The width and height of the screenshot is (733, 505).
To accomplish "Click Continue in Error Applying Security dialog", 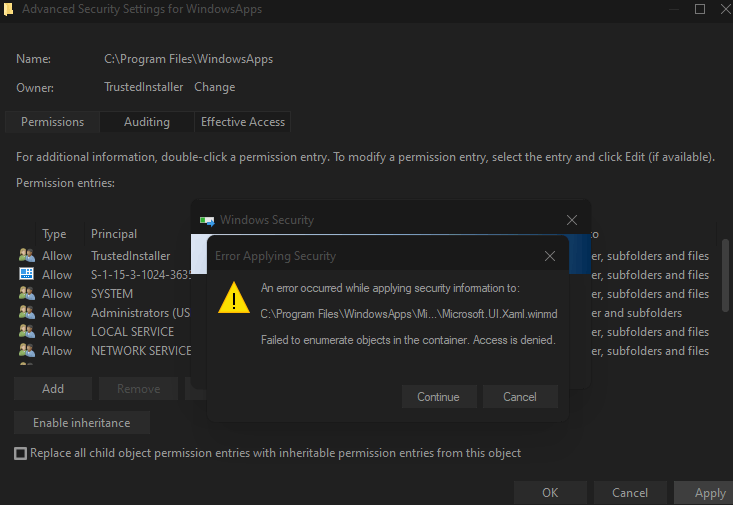I will 439,397.
